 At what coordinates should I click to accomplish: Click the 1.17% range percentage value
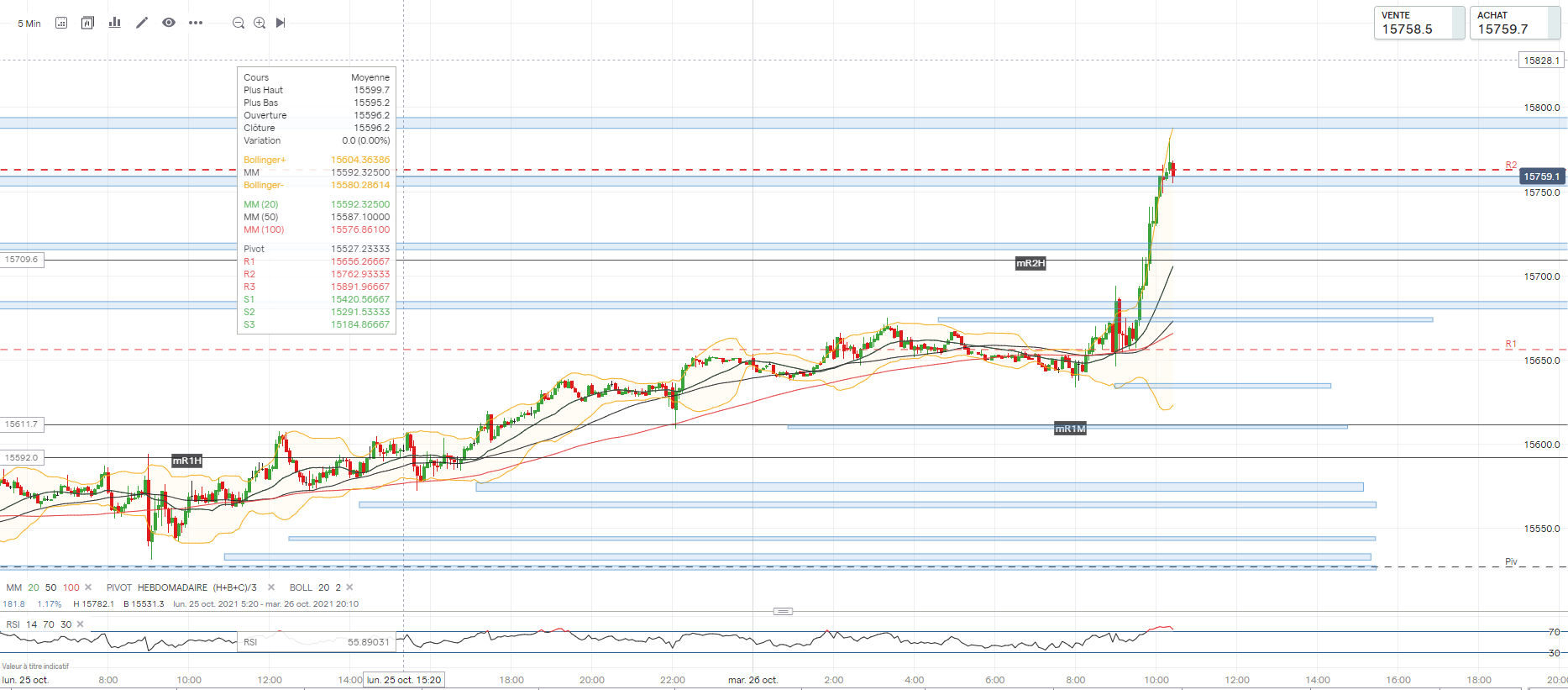(50, 604)
